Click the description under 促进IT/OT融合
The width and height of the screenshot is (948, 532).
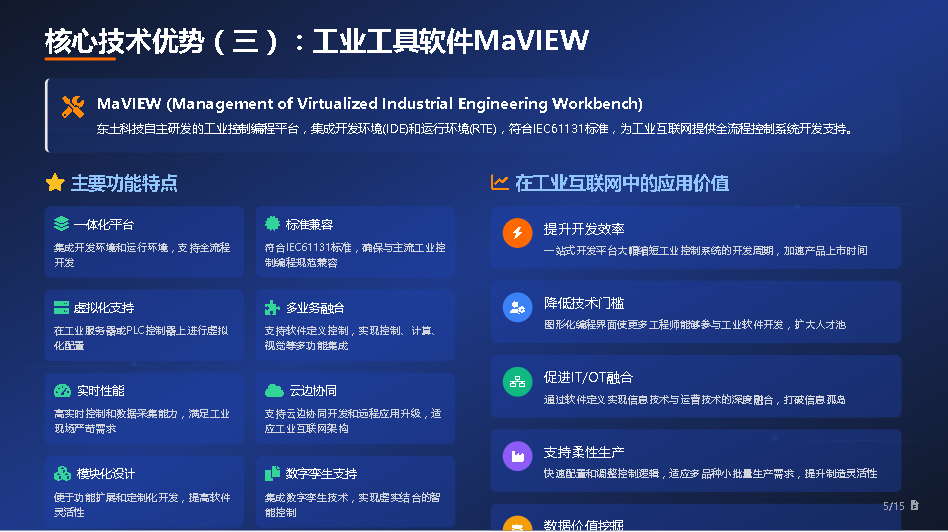tap(694, 400)
